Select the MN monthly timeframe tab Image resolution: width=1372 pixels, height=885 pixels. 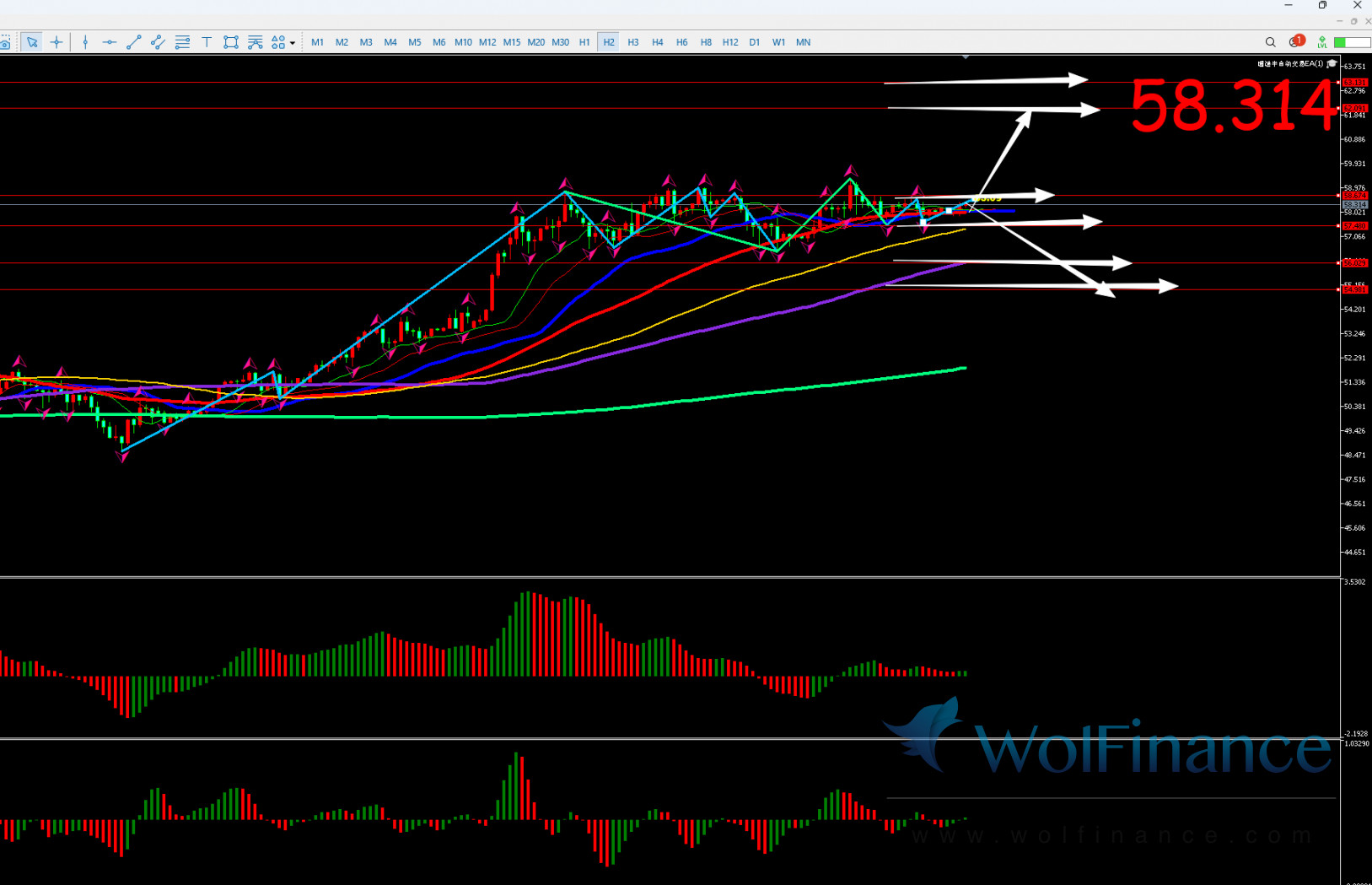(x=804, y=42)
